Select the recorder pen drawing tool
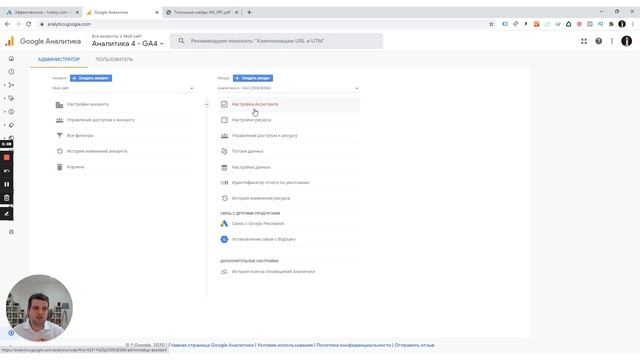The image size is (640, 360). 7,213
